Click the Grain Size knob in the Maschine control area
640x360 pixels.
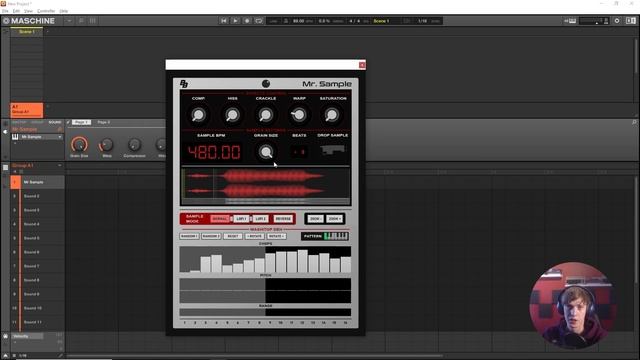79,144
